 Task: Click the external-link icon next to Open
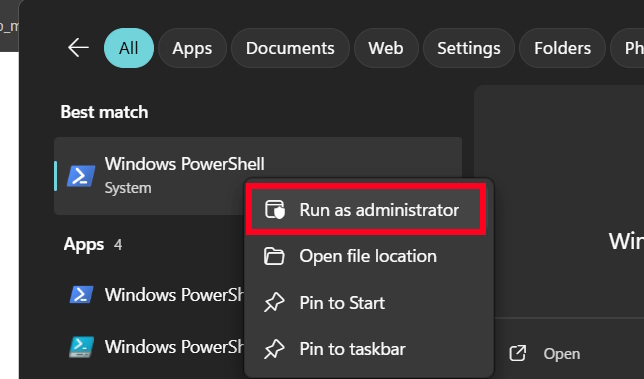pyautogui.click(x=518, y=354)
